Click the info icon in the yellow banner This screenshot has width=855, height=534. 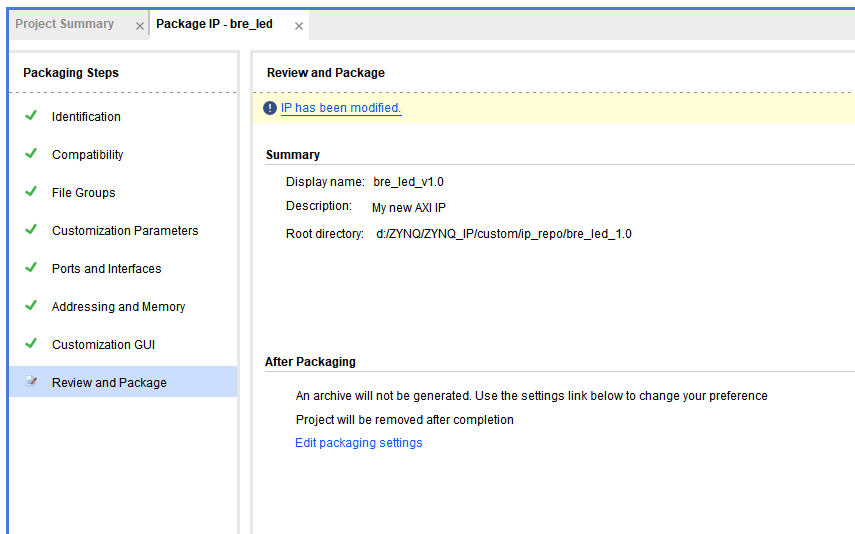[x=270, y=108]
